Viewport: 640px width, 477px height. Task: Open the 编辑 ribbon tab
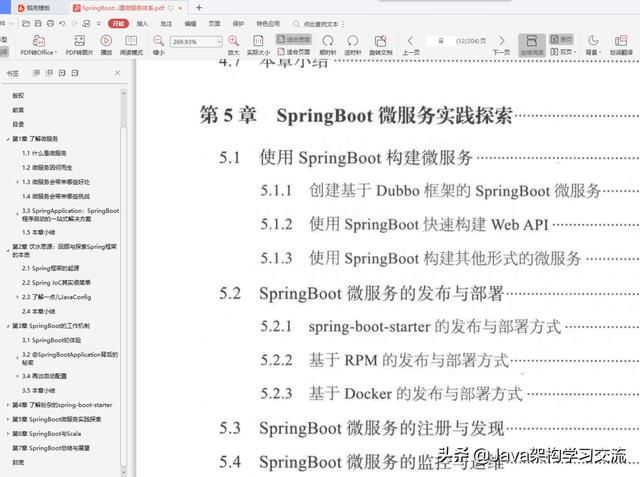click(x=190, y=24)
